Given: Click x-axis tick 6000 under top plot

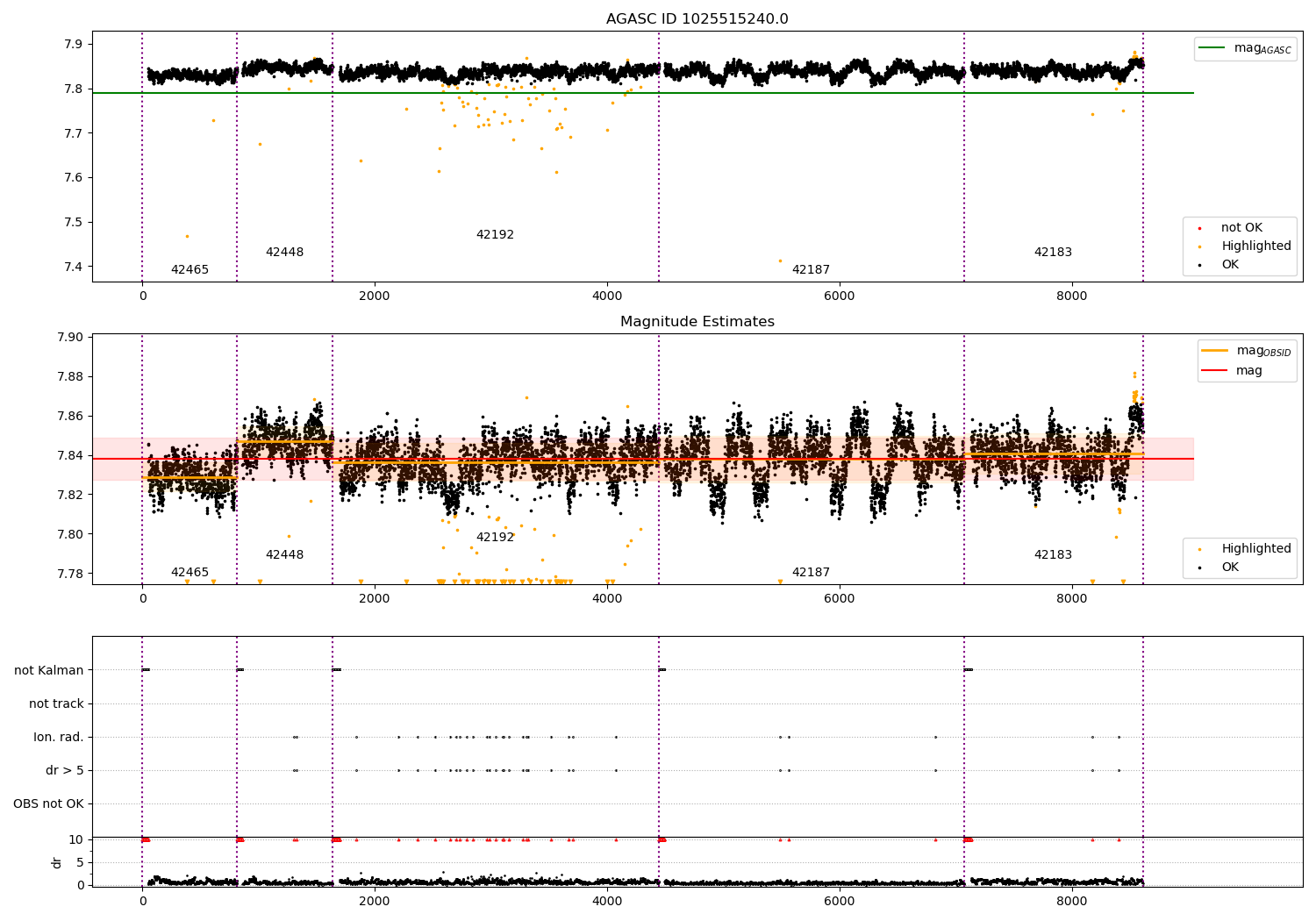Looking at the screenshot, I should [839, 296].
